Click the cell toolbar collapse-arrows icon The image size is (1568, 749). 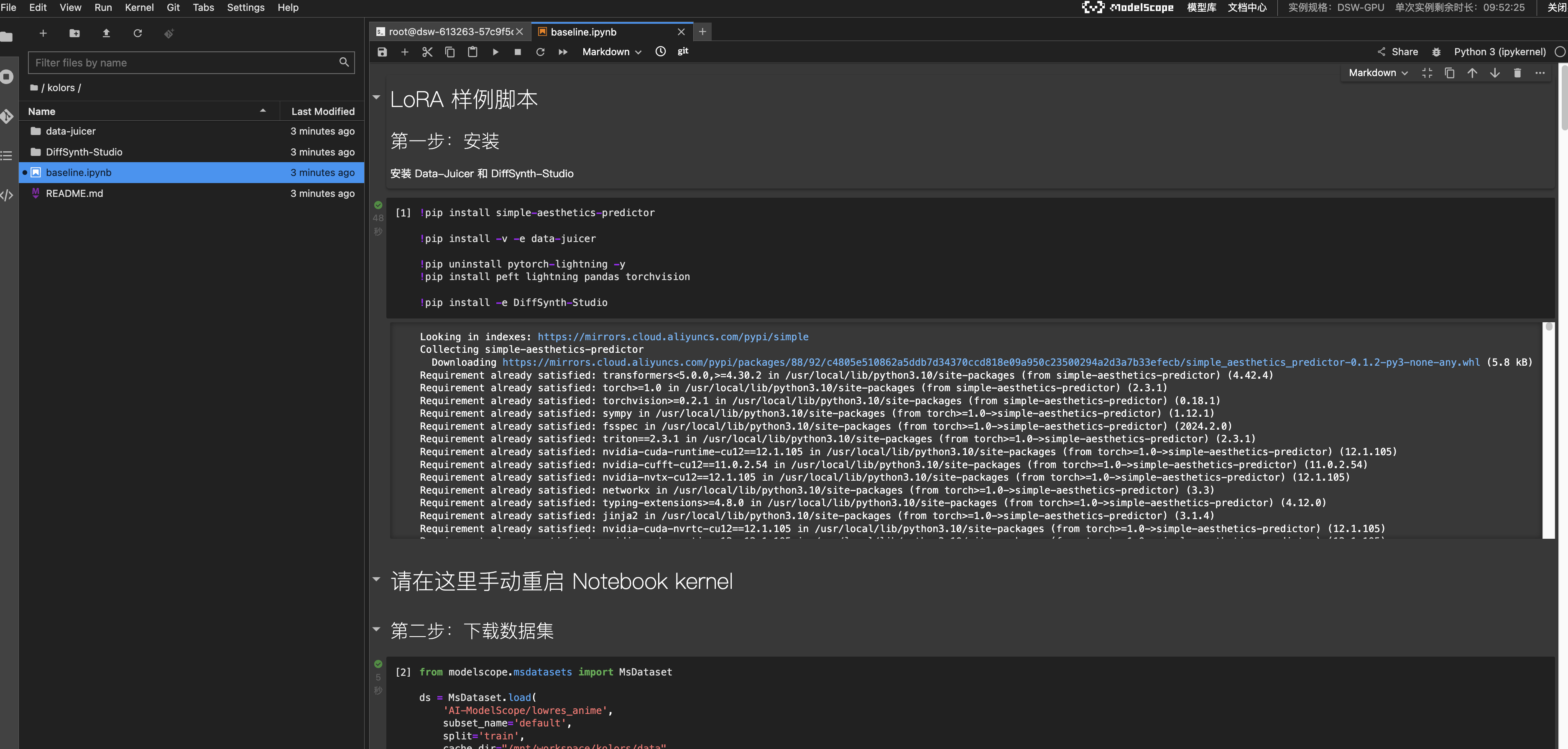[1427, 73]
